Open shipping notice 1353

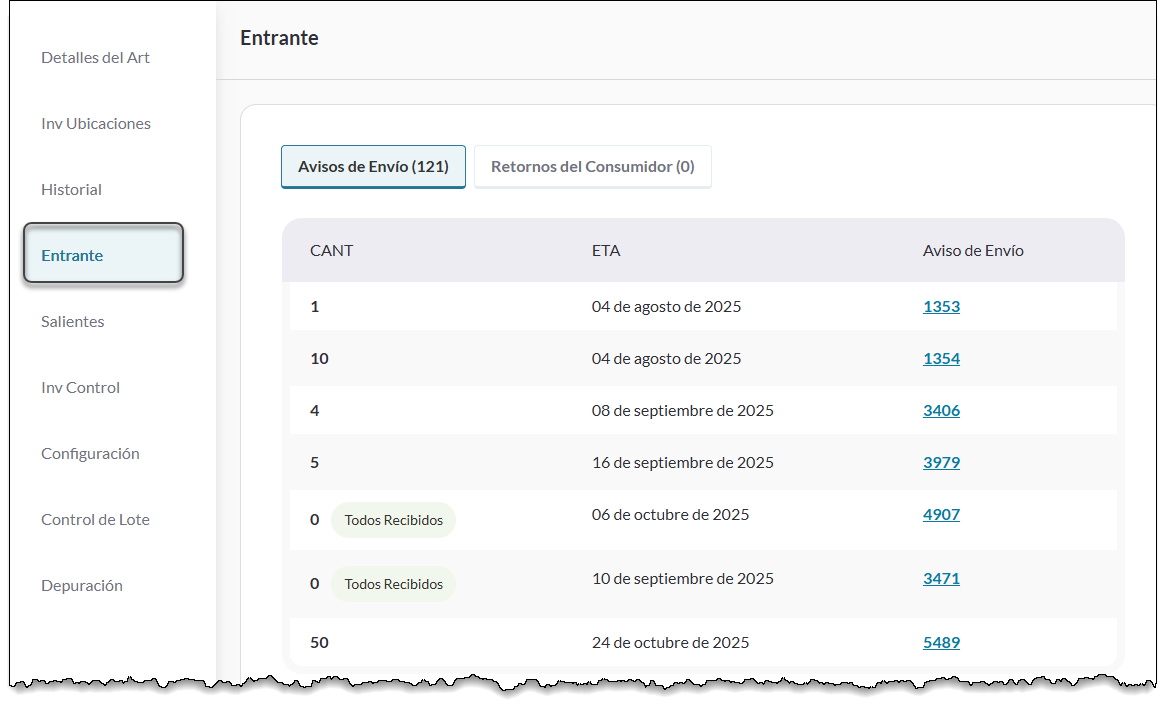tap(941, 306)
